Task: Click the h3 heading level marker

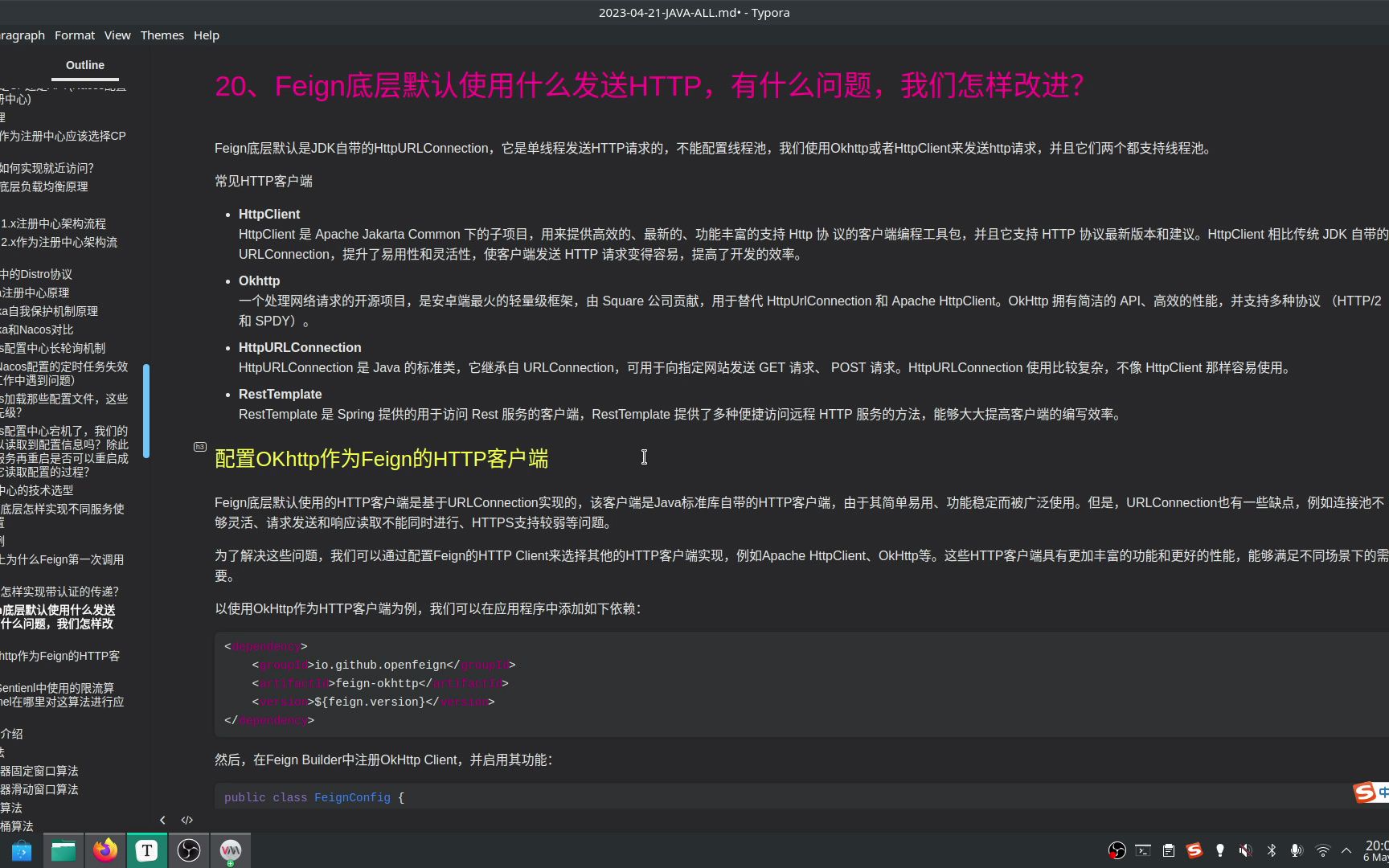Action: (200, 447)
